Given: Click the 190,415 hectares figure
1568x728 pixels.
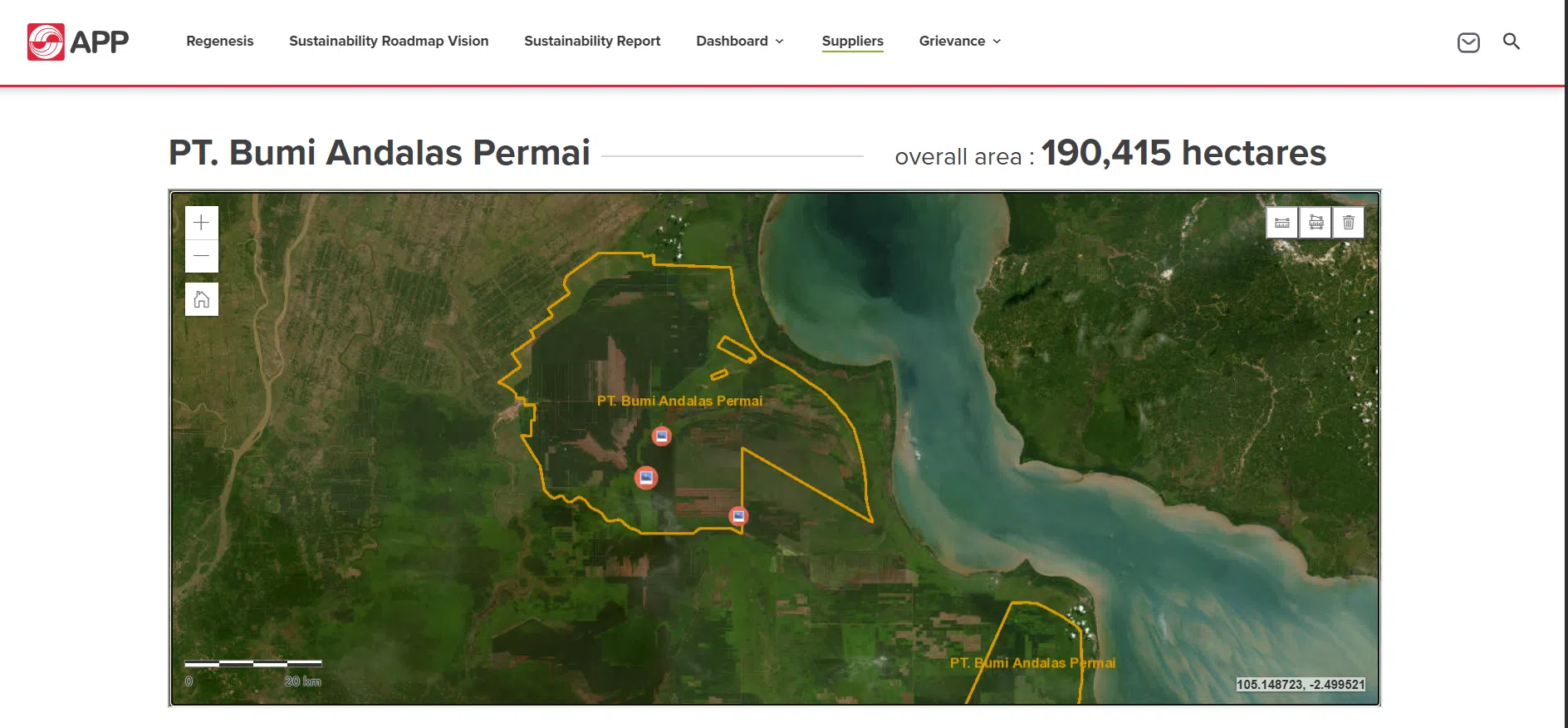Looking at the screenshot, I should 1183,153.
